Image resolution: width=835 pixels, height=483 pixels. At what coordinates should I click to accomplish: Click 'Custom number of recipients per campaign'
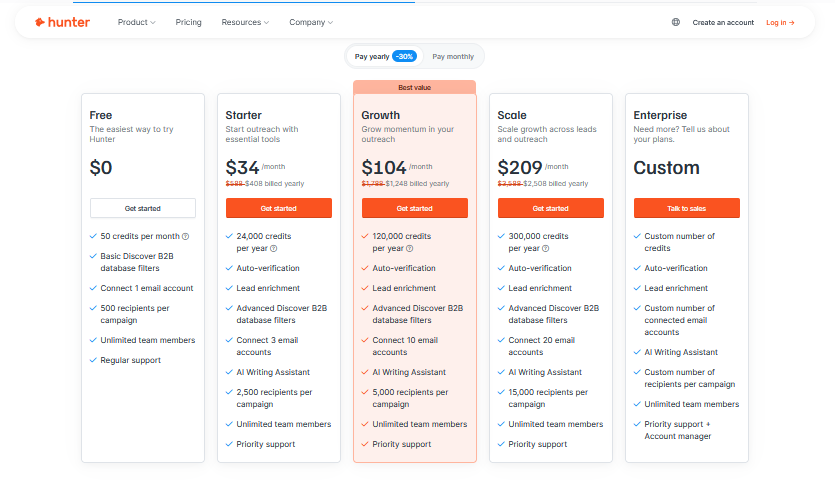690,378
